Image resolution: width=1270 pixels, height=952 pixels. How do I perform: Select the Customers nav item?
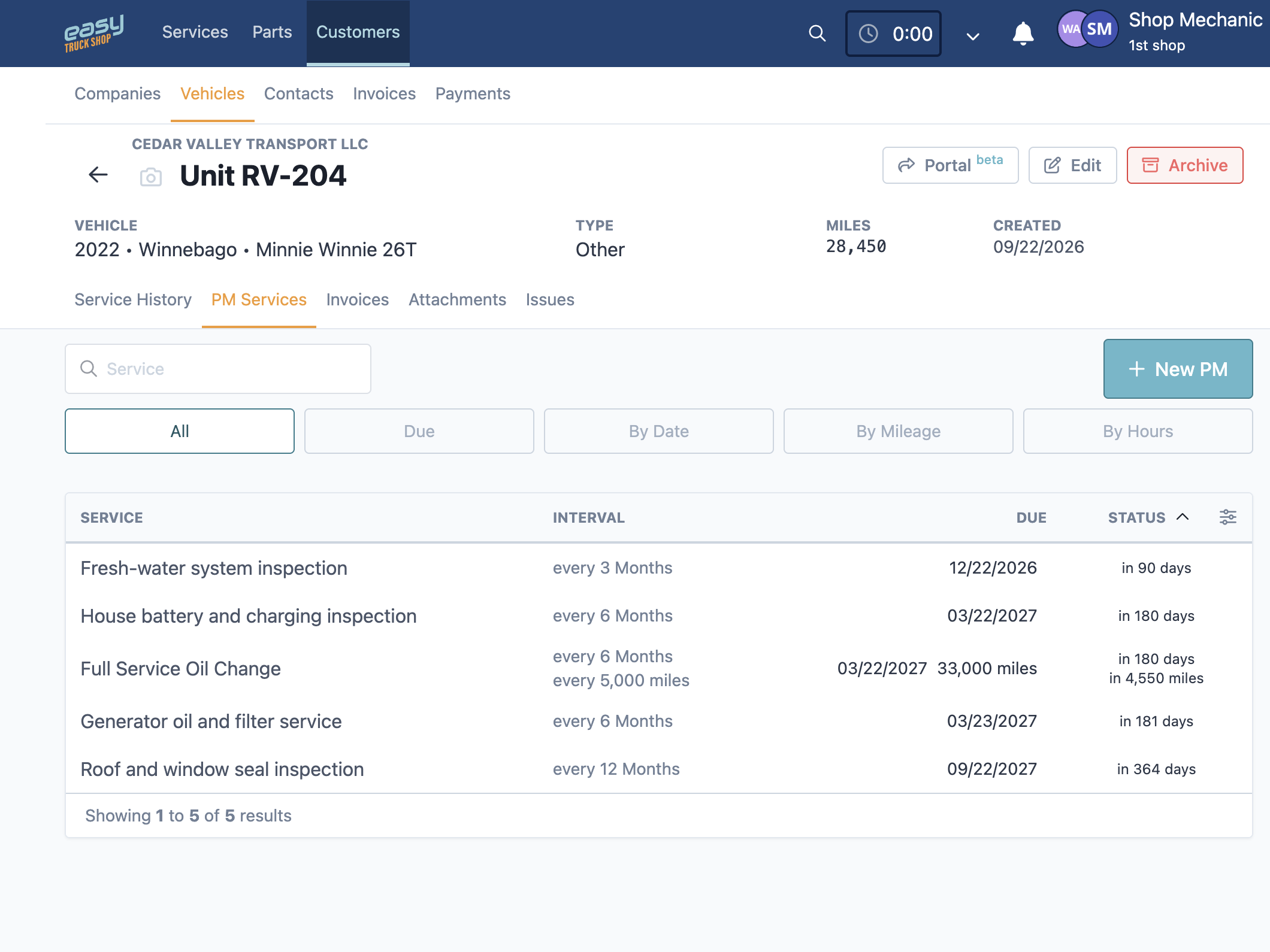click(x=358, y=32)
